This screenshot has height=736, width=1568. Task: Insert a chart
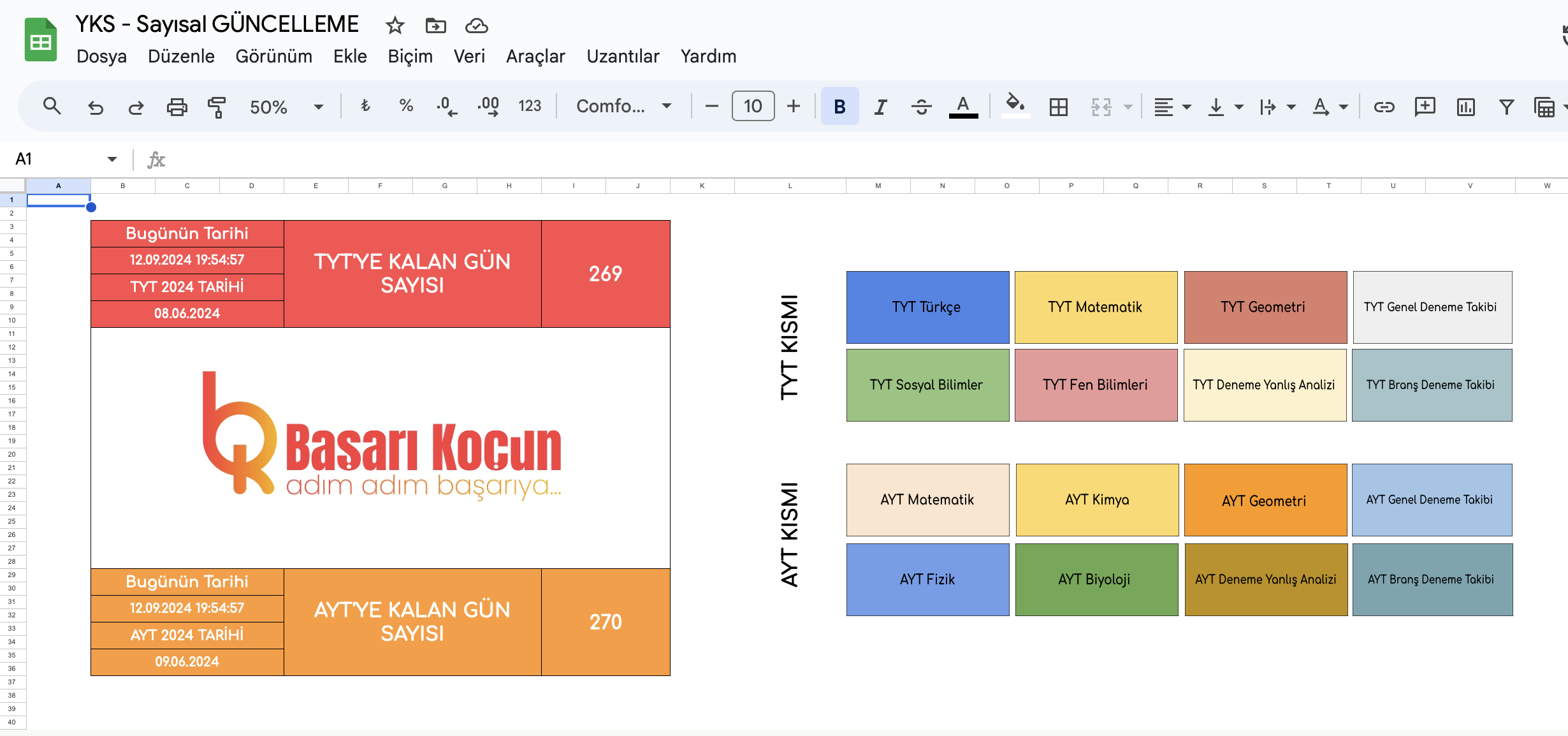pyautogui.click(x=1465, y=107)
